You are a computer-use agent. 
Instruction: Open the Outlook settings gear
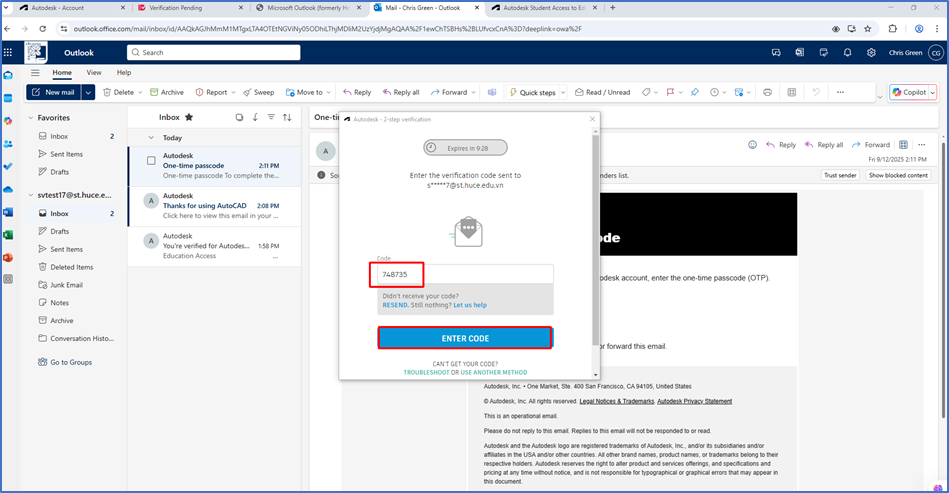pos(871,52)
